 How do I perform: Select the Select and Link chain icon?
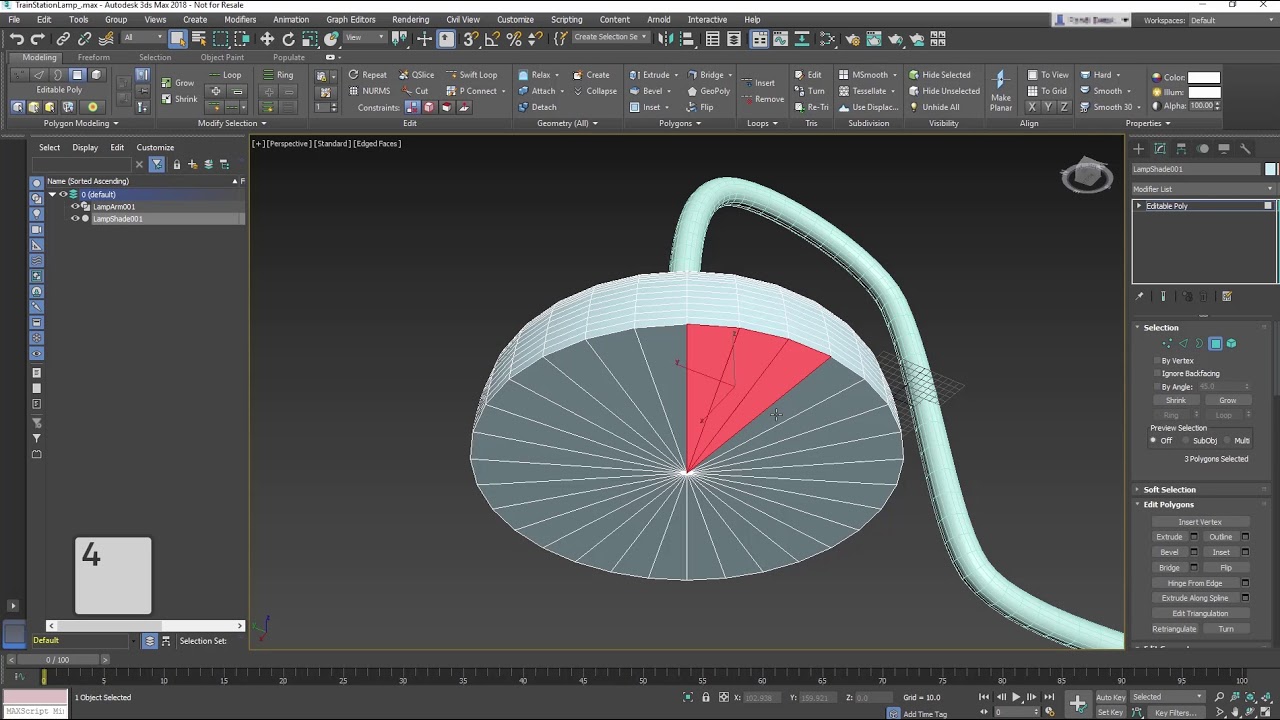tap(63, 39)
